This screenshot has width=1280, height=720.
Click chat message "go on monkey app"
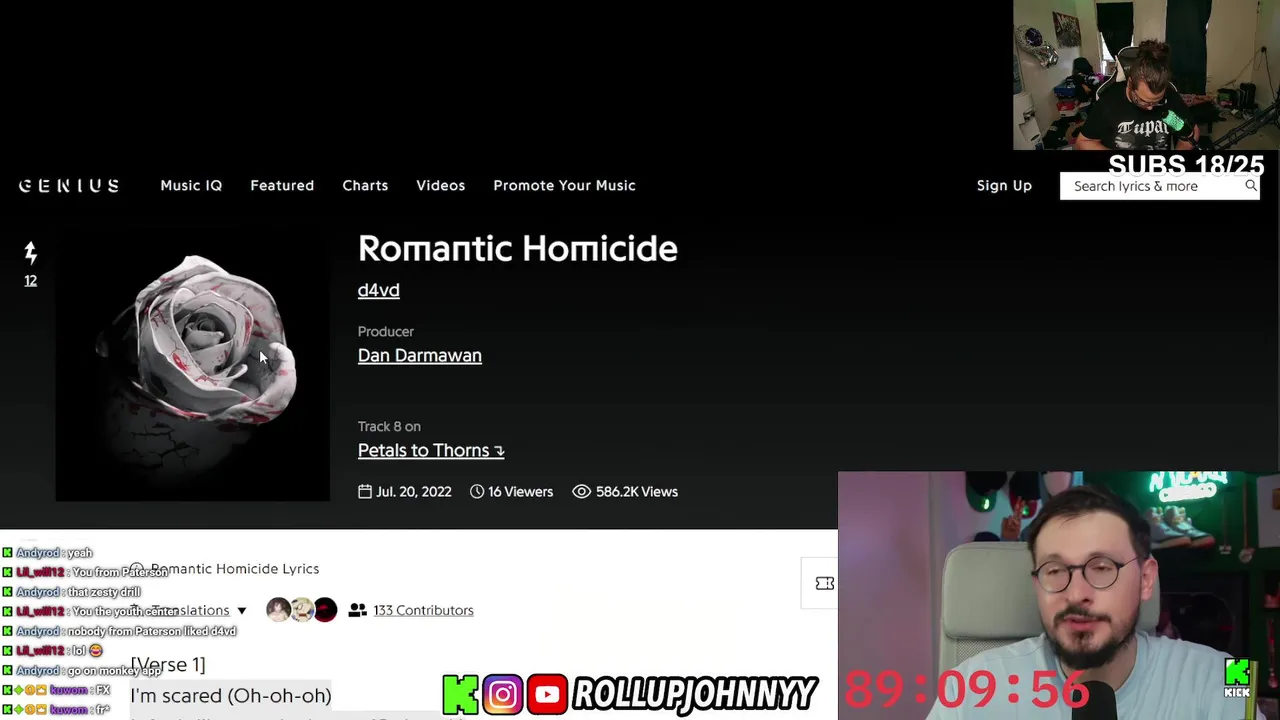point(114,670)
